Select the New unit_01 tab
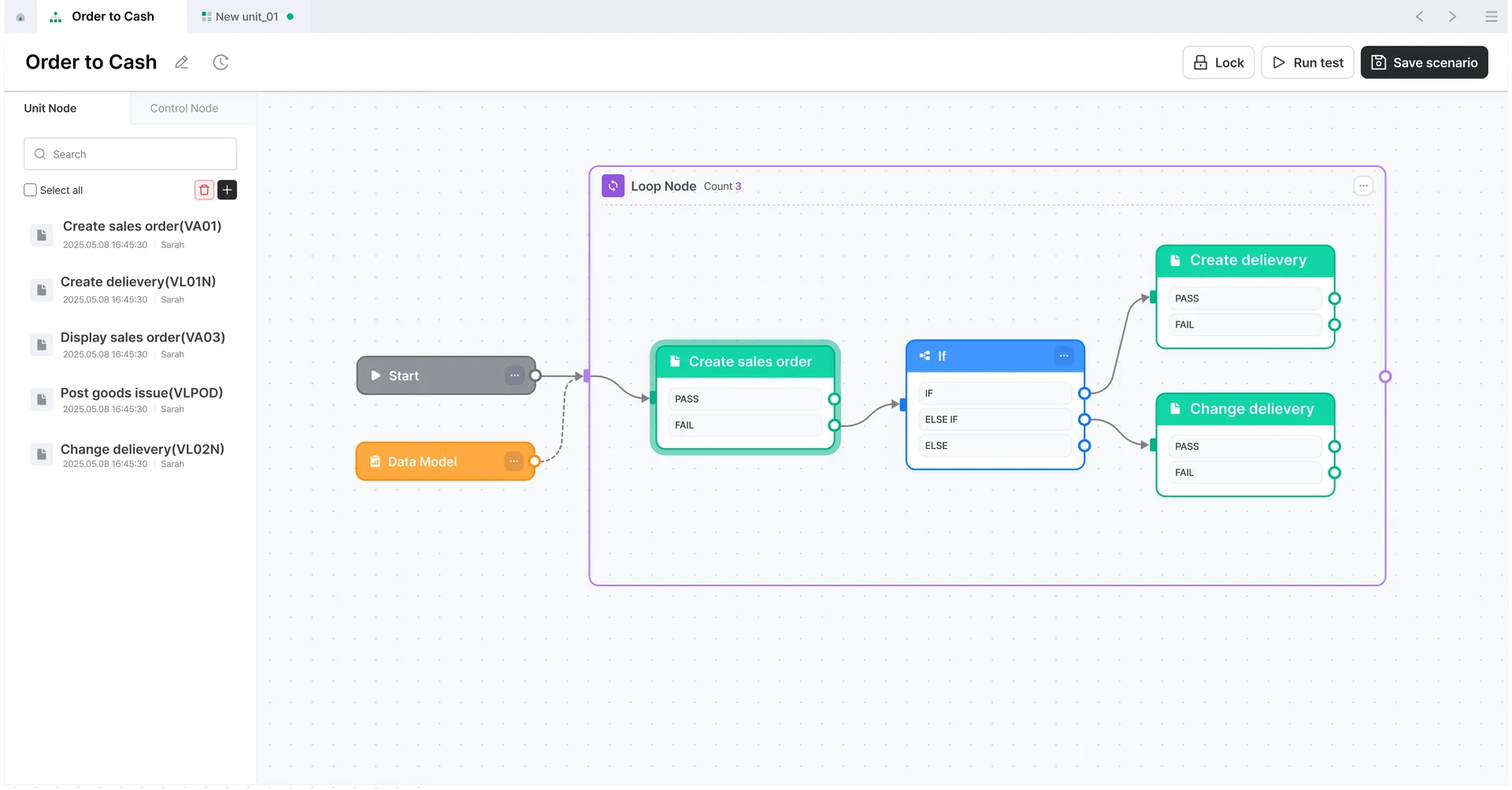The image size is (1512, 790). point(246,16)
